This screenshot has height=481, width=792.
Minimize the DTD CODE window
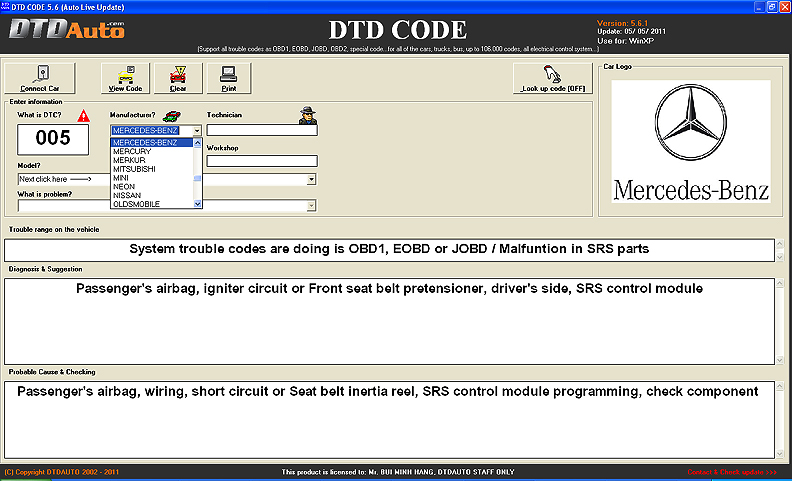(x=760, y=7)
